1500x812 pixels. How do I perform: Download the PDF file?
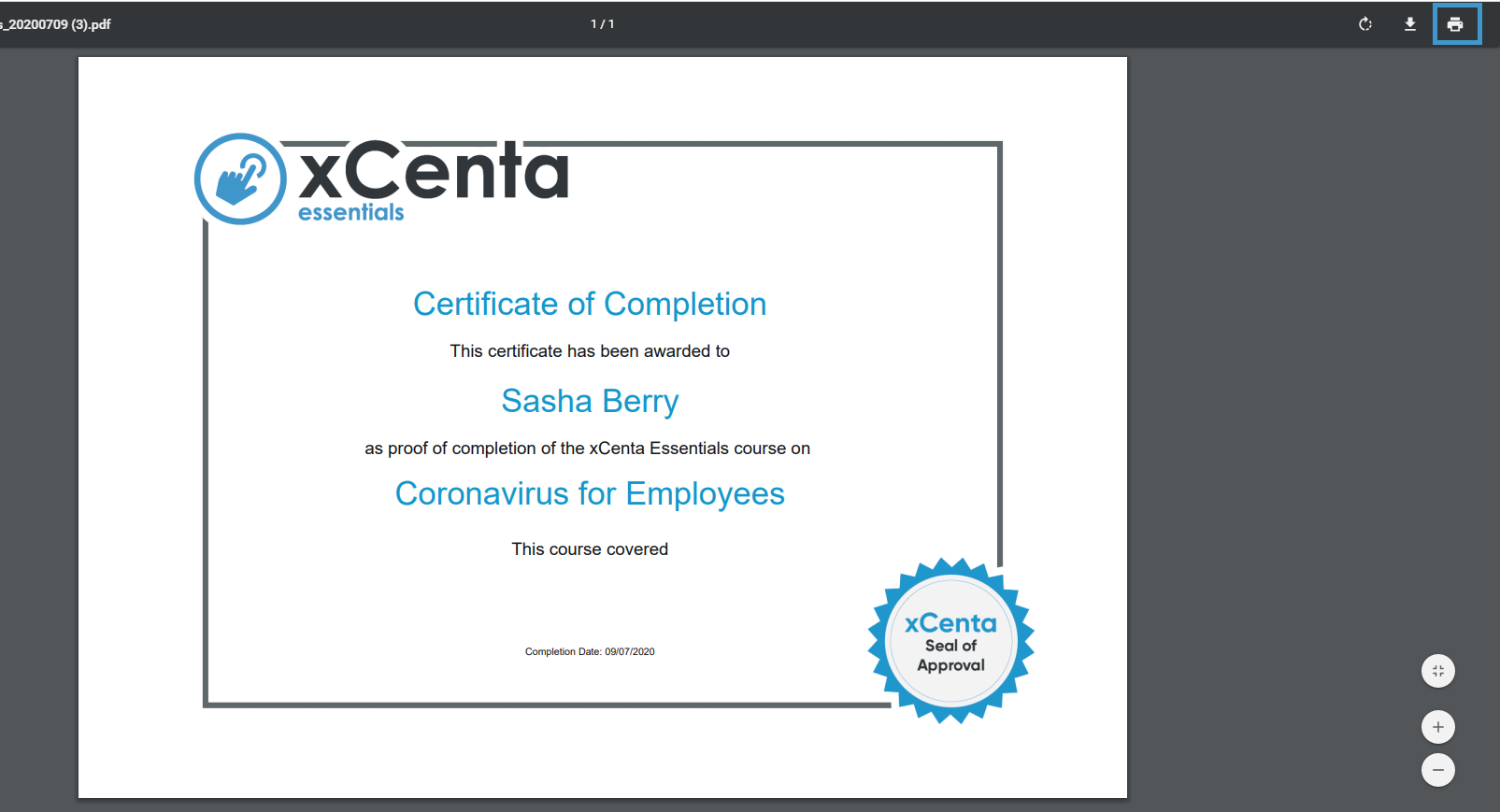1410,24
